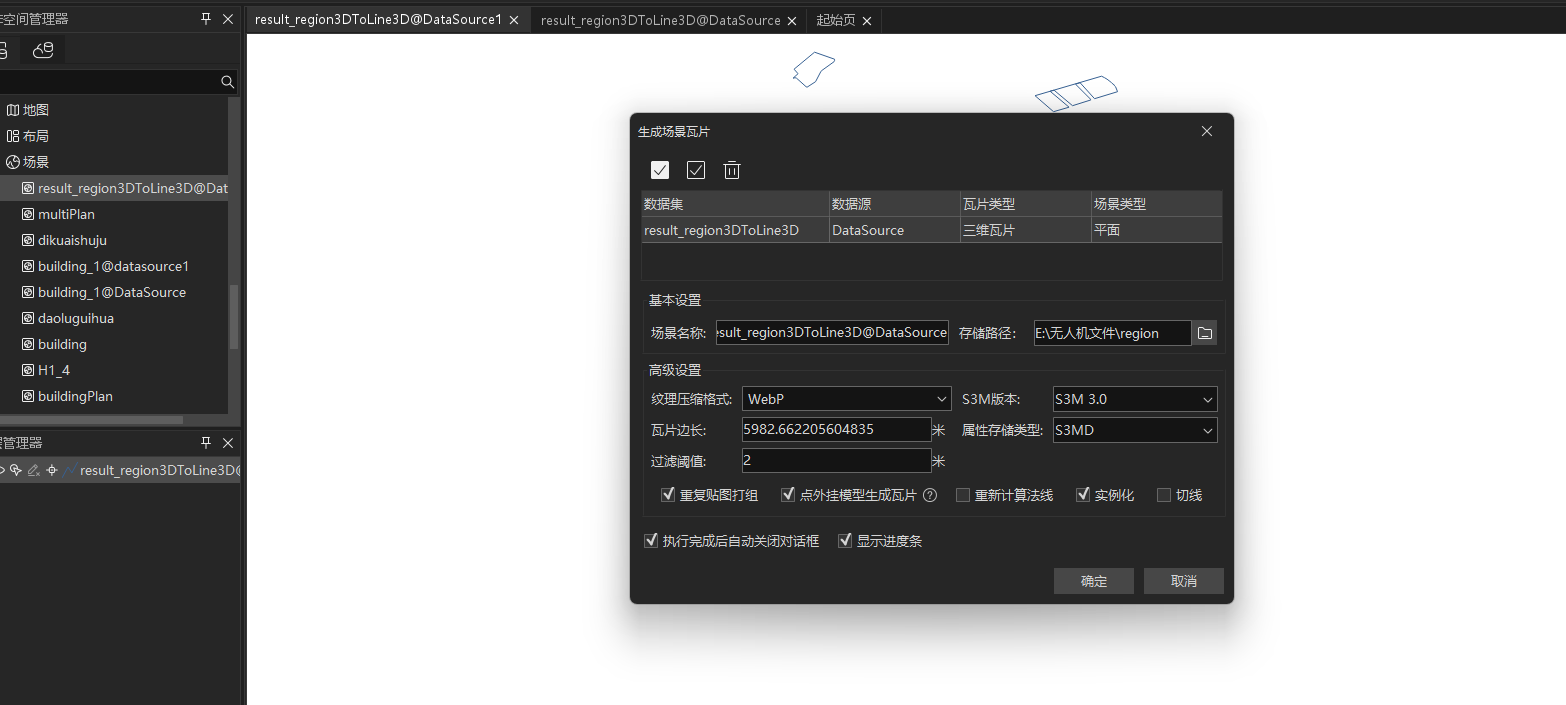
Task: Switch to result_region3DToLine3D@DataSource tab
Action: (x=660, y=20)
